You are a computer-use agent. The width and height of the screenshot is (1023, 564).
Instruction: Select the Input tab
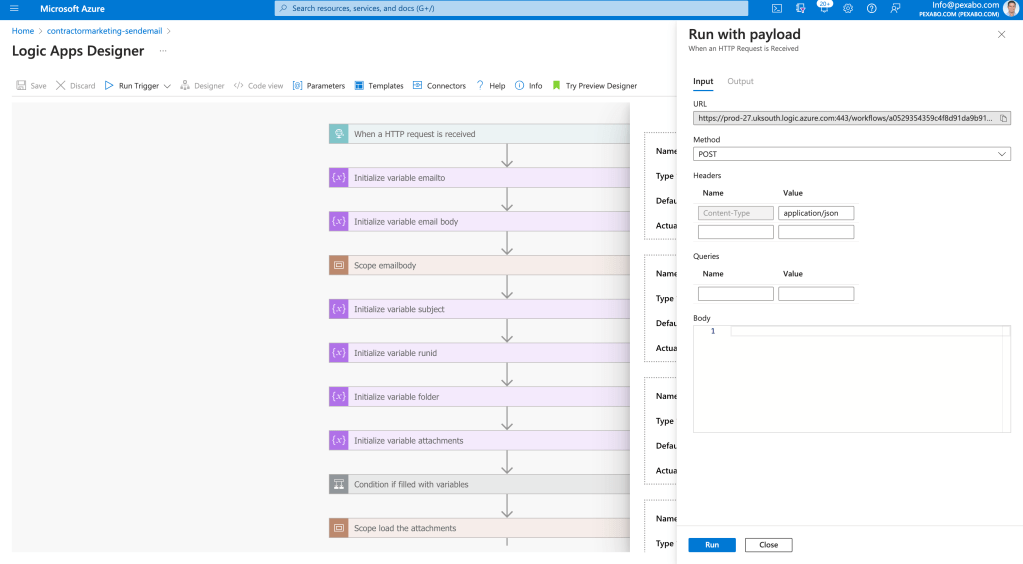click(703, 81)
